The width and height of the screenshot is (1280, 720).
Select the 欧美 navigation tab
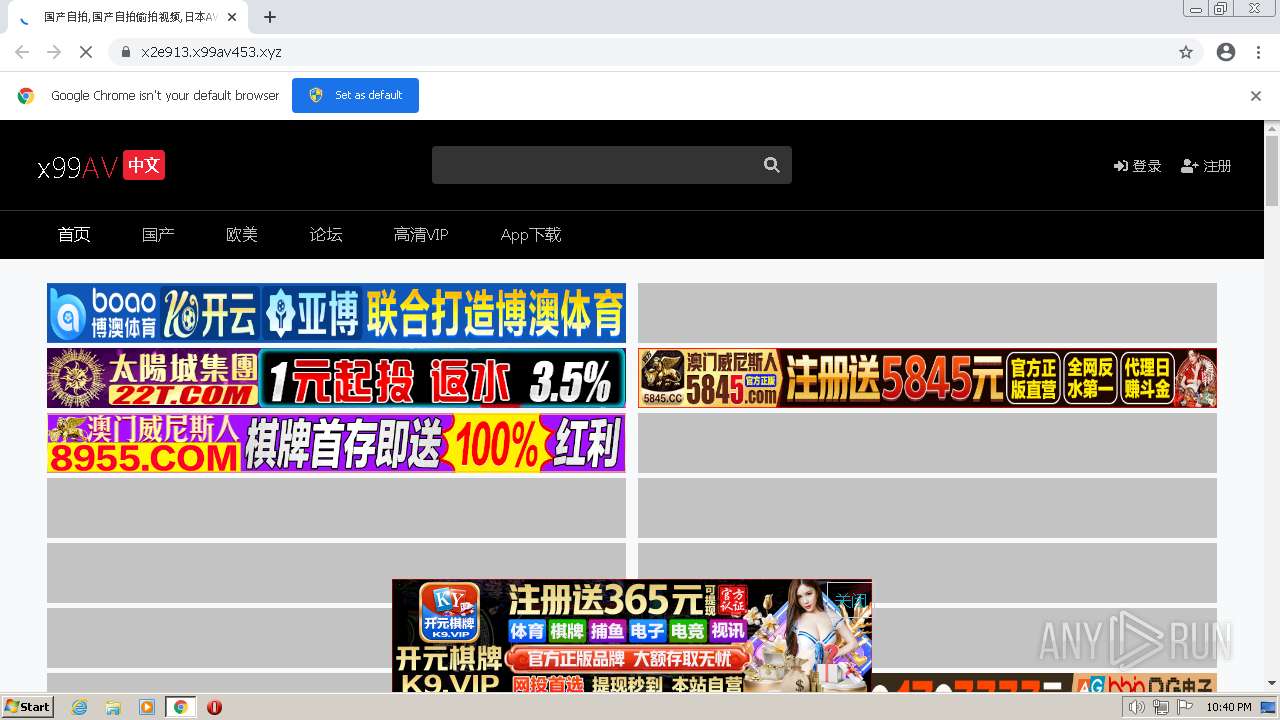pos(242,235)
